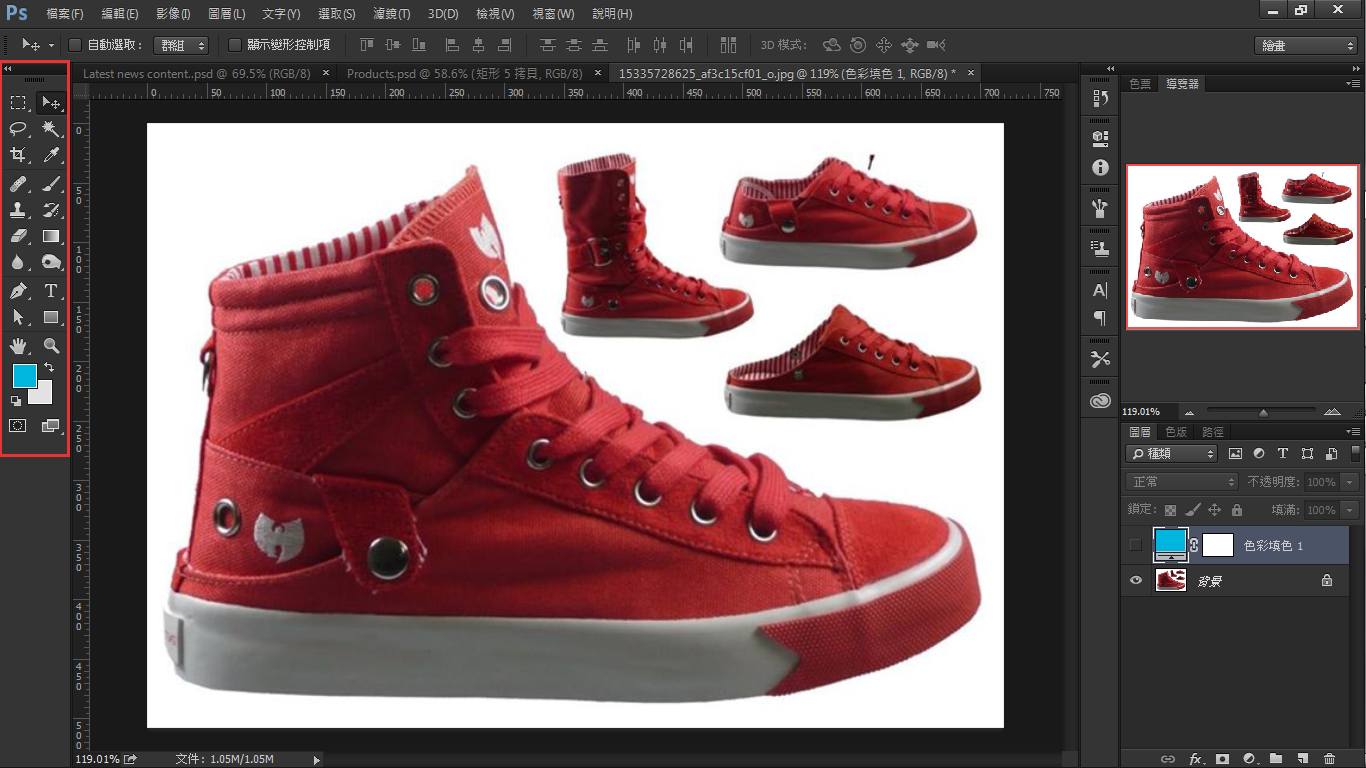
Task: Enable the 顯示變形控制項 checkbox
Action: (x=235, y=45)
